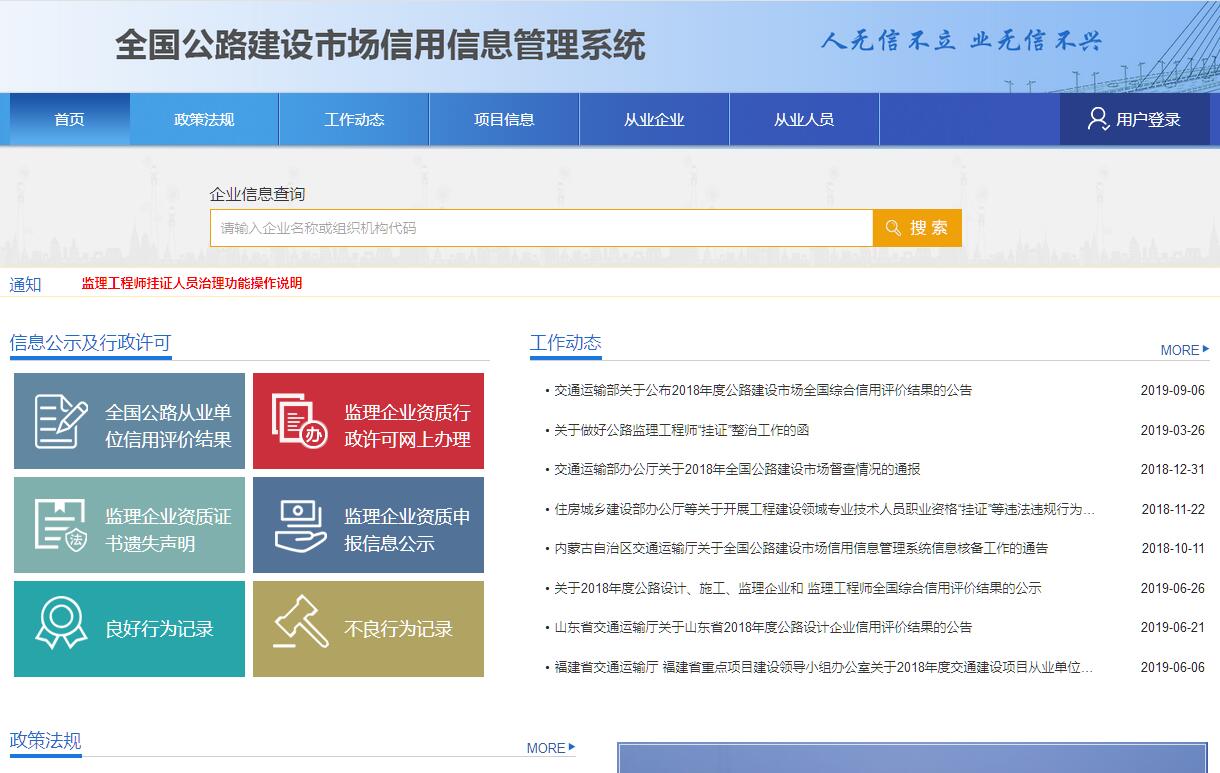Open the 首页 navigation tab
This screenshot has width=1220, height=773.
[x=69, y=119]
